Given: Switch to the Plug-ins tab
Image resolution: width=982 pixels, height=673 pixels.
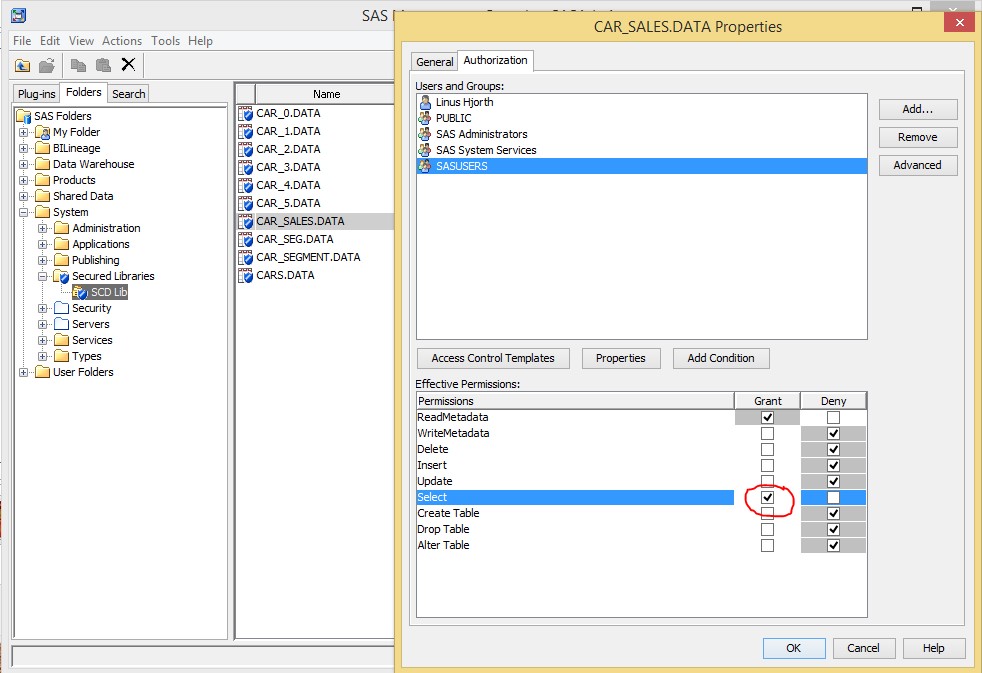Looking at the screenshot, I should point(36,94).
